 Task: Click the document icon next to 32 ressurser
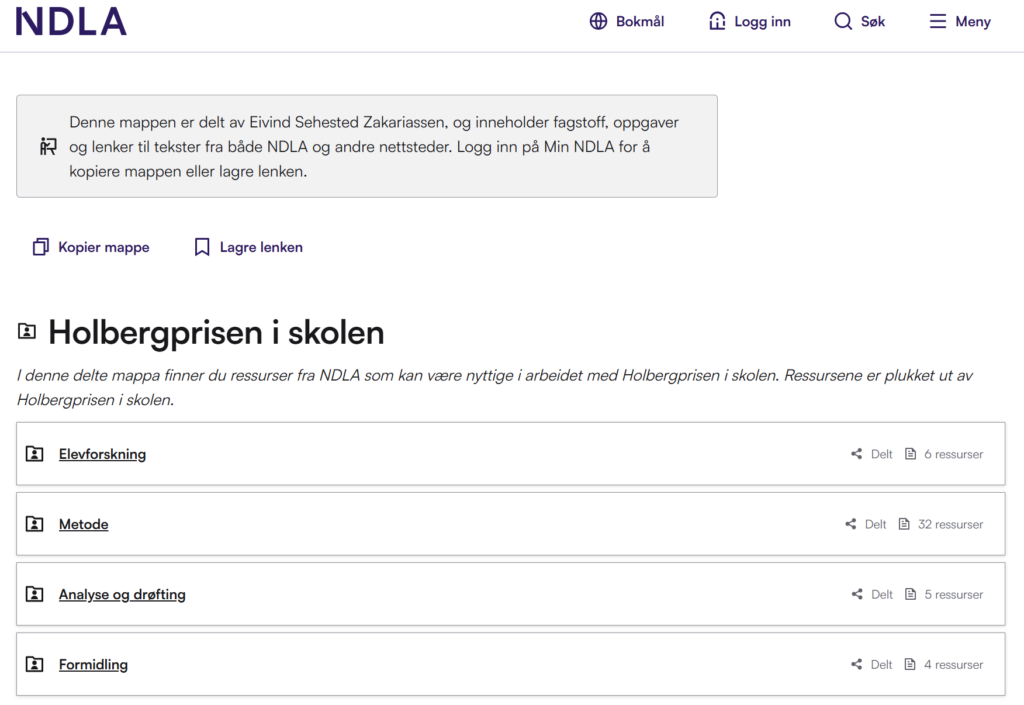click(905, 523)
